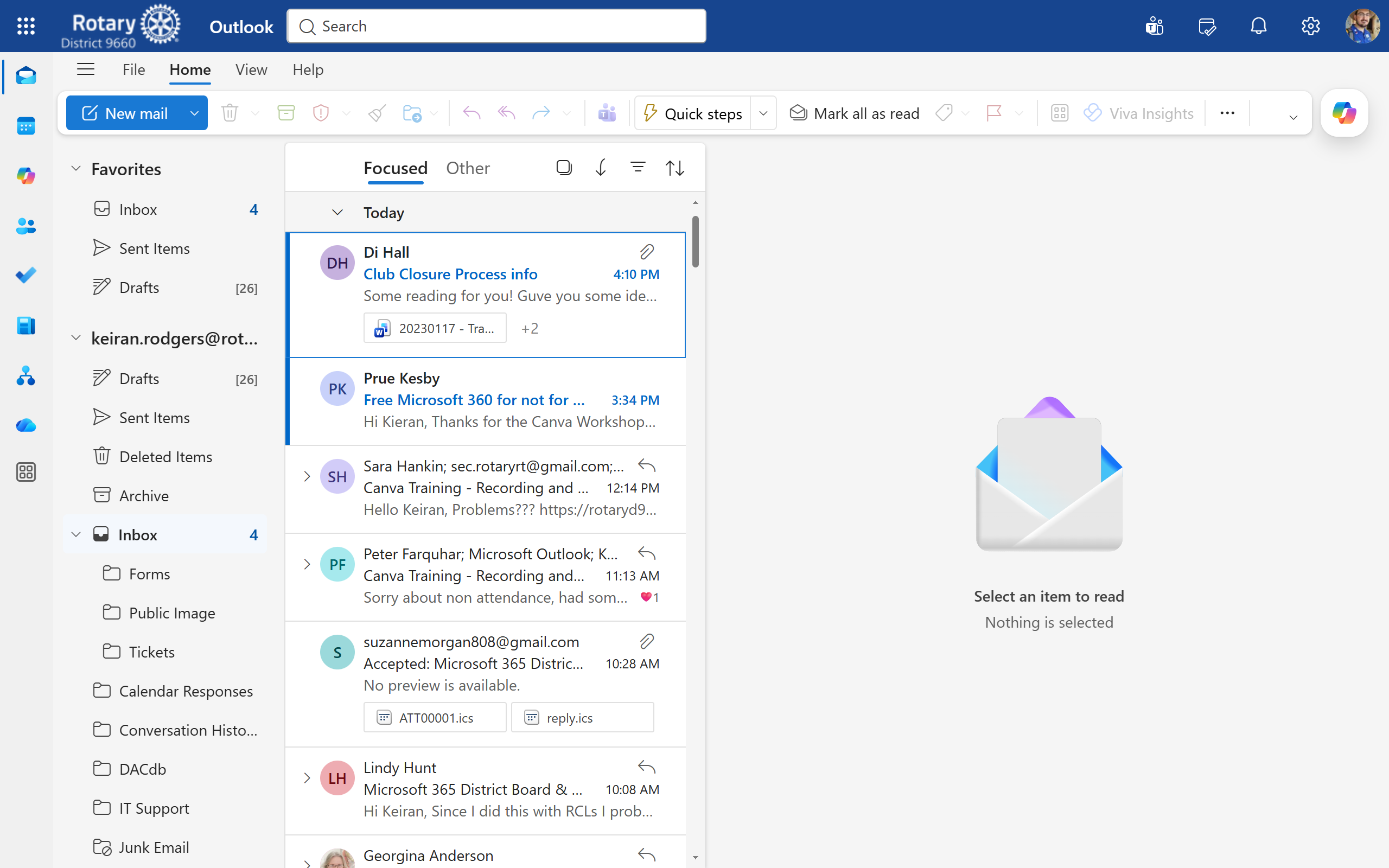Click the sort order arrows in message list
Image resolution: width=1389 pixels, height=868 pixels.
675,168
